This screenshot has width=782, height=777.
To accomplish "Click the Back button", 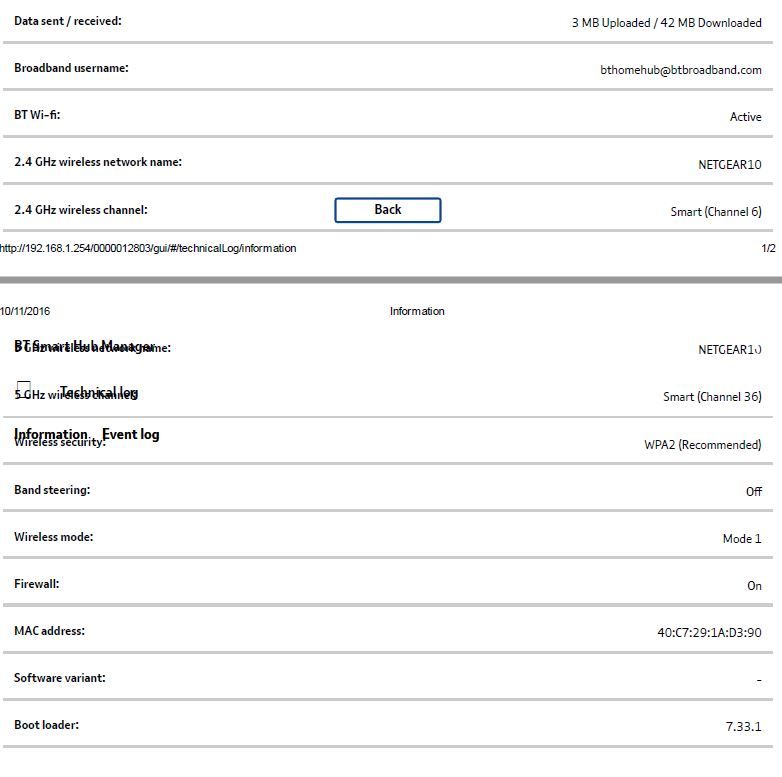I will [x=388, y=210].
